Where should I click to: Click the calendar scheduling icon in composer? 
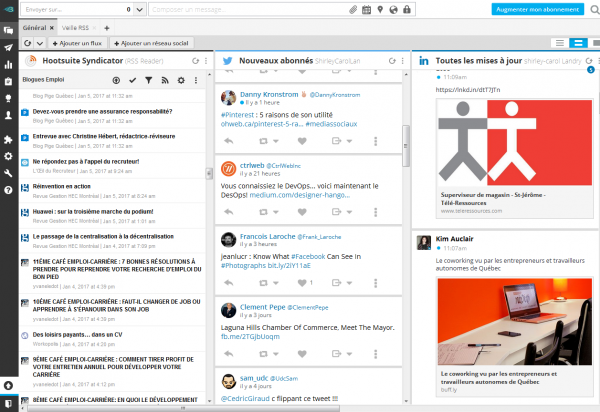coord(366,10)
